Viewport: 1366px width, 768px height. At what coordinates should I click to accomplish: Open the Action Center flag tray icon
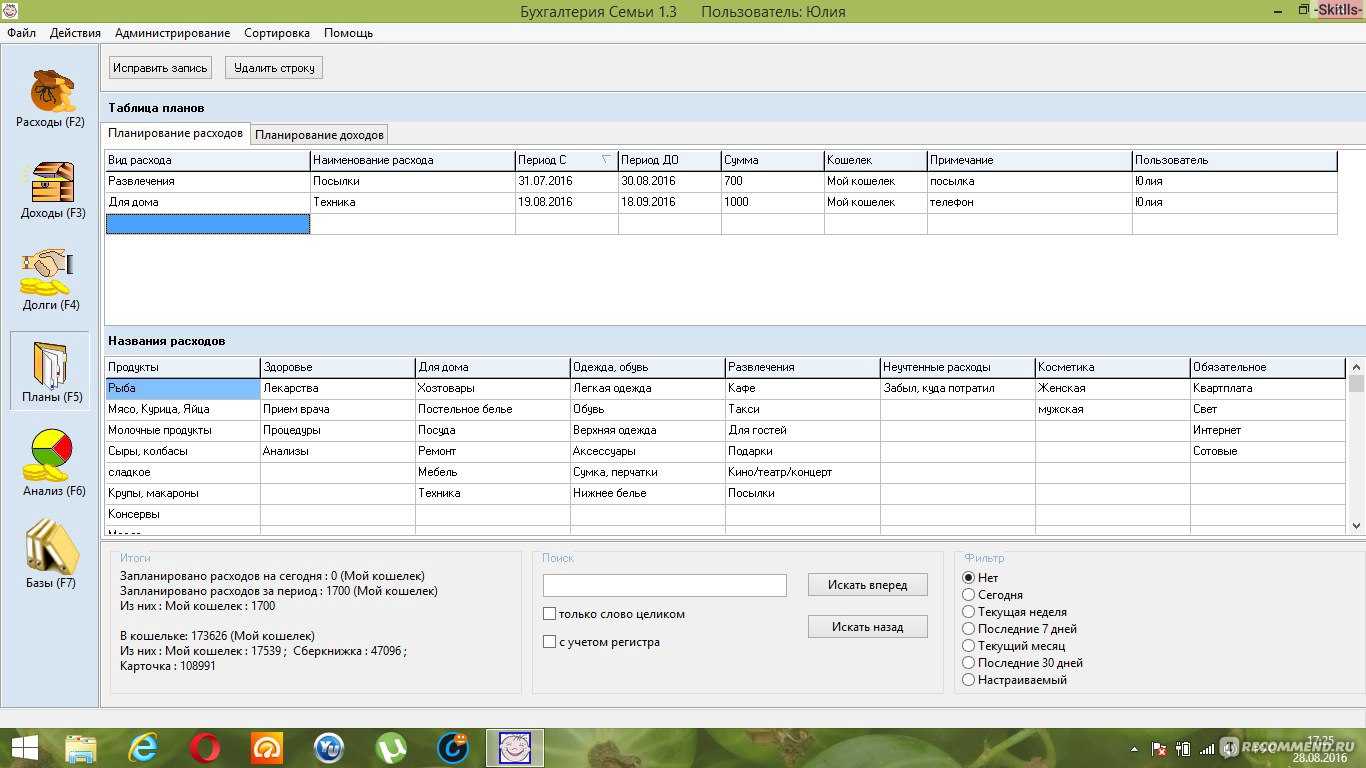[x=1160, y=749]
